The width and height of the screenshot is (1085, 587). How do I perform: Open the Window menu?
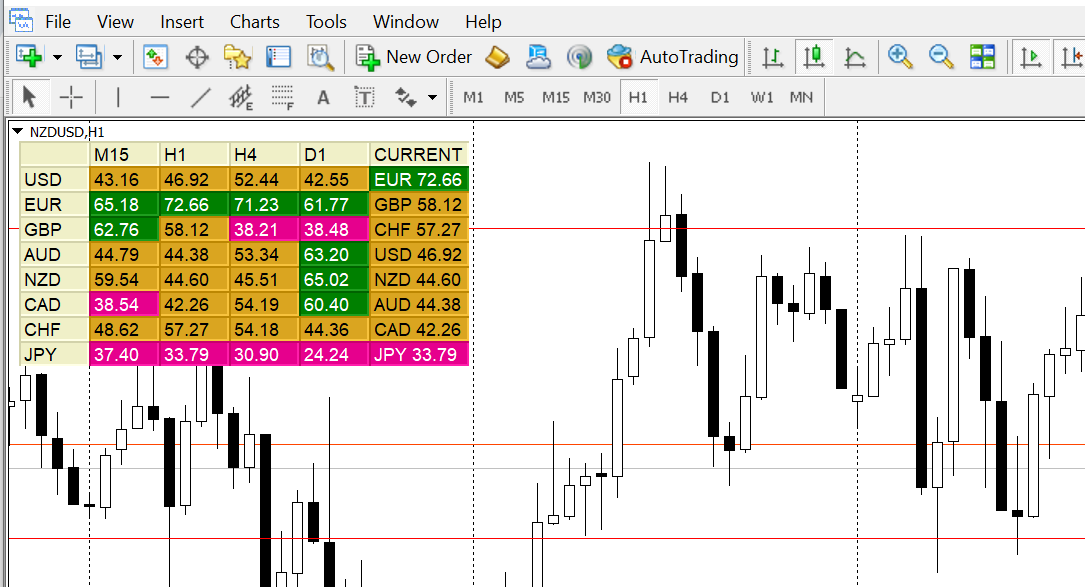tap(406, 22)
